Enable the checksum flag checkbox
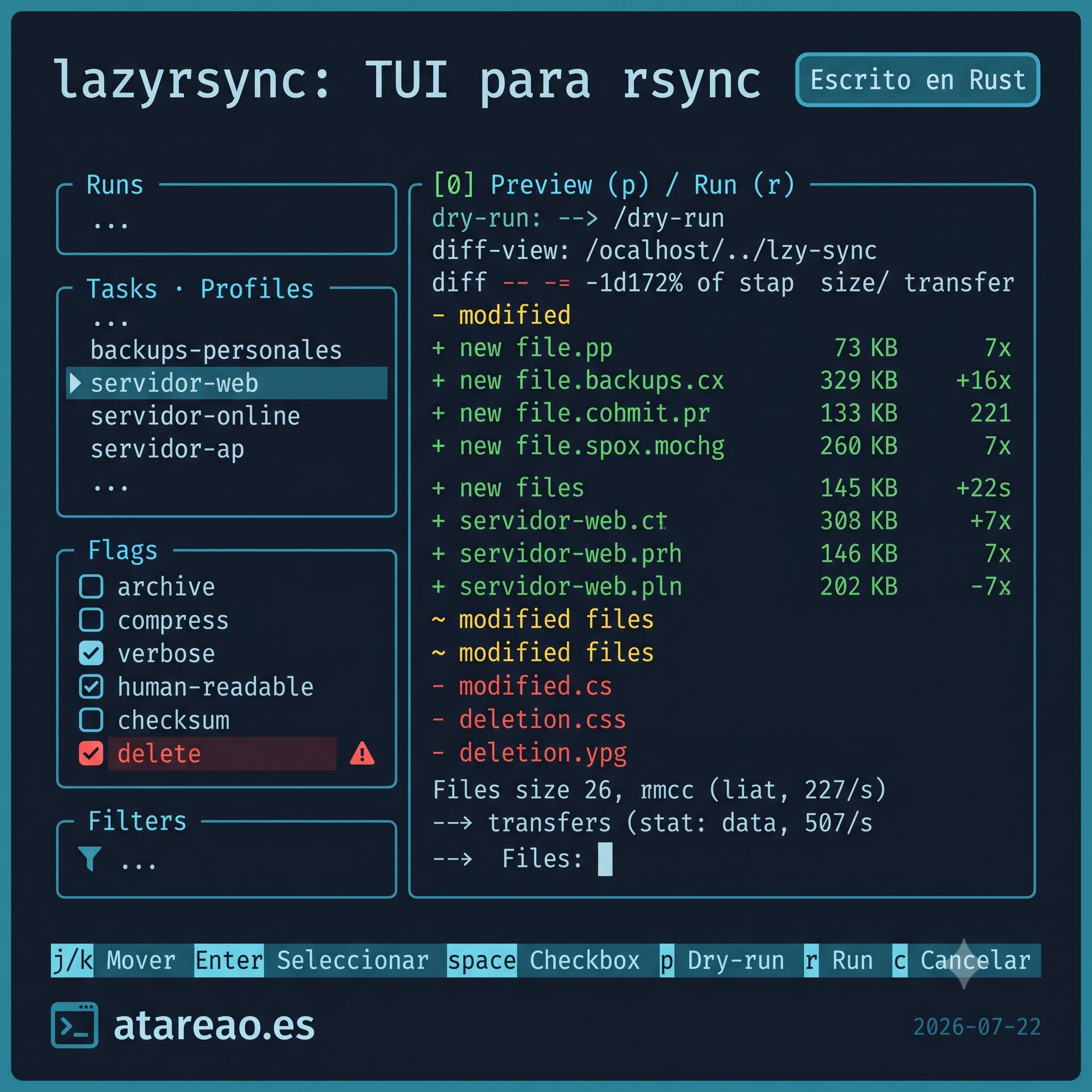This screenshot has height=1092, width=1092. (x=91, y=719)
